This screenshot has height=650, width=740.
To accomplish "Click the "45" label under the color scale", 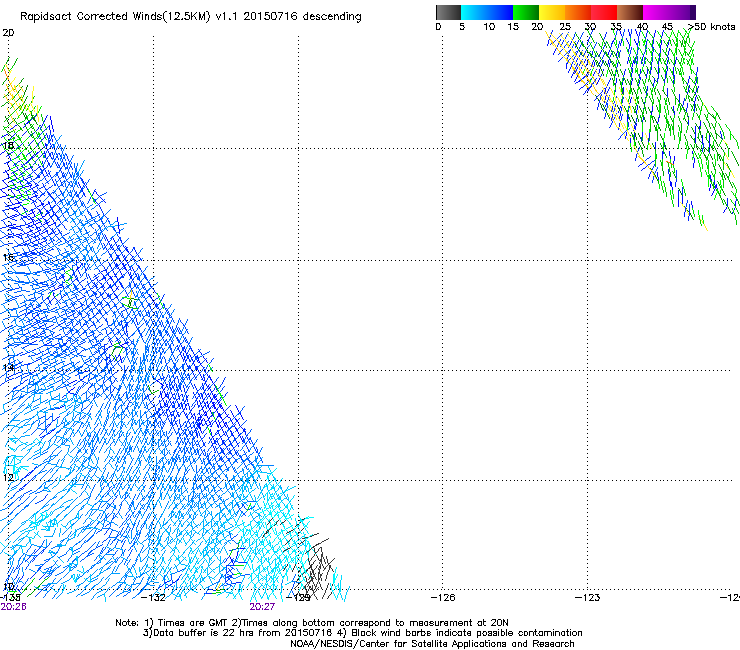I will pyautogui.click(x=667, y=27).
